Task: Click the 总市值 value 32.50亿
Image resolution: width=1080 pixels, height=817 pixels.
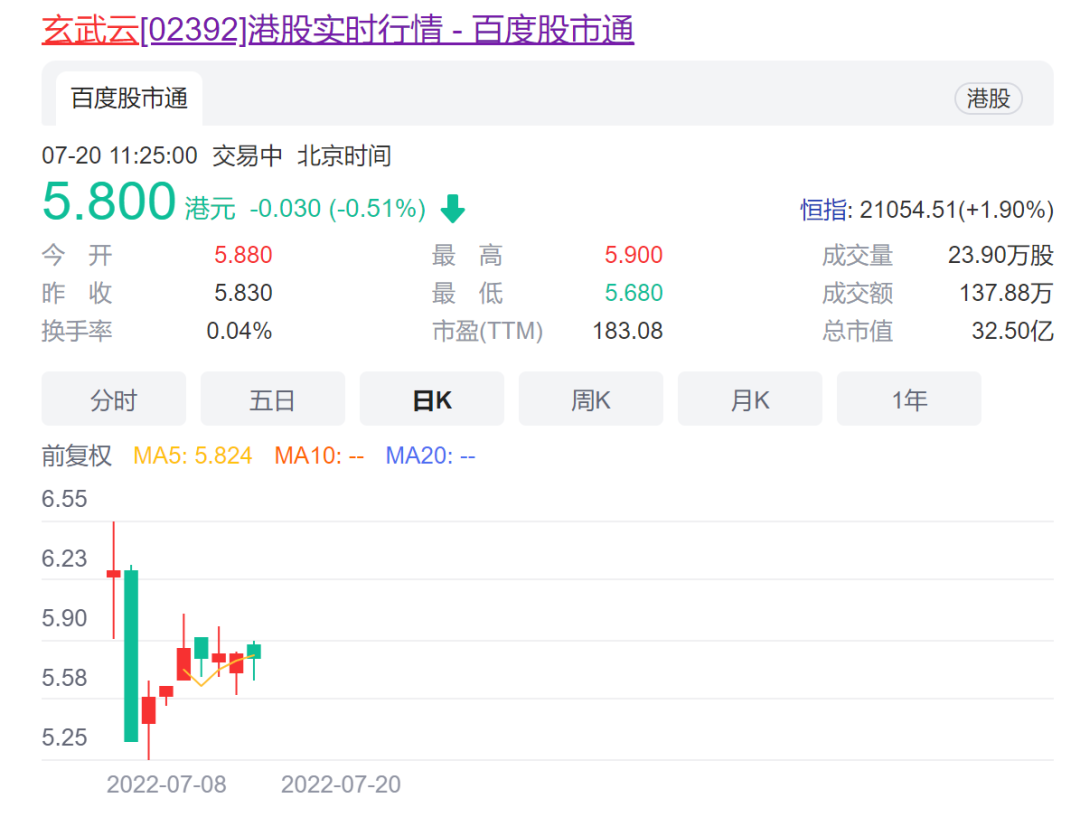Action: coord(1012,331)
